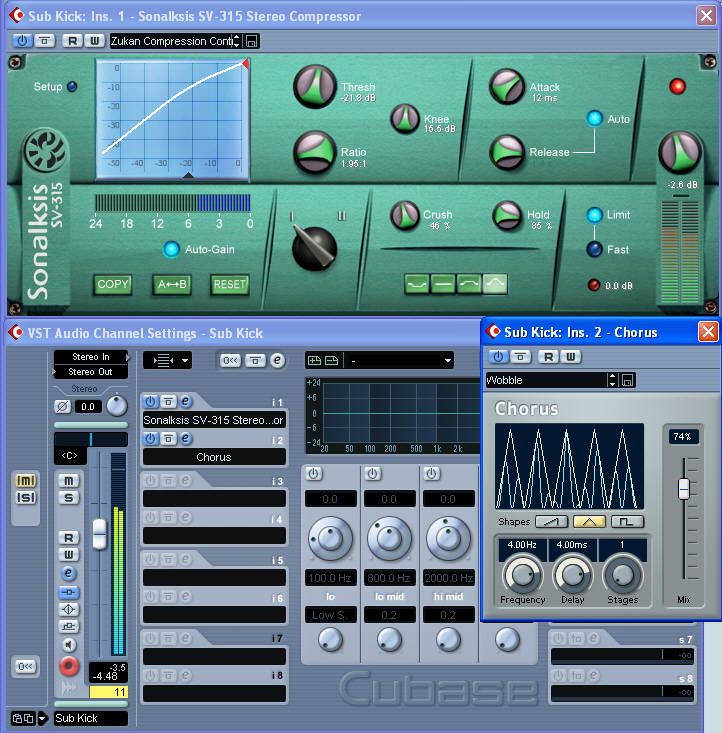The height and width of the screenshot is (733, 722).
Task: Select the sawtooth Chorus shape
Action: [x=551, y=521]
